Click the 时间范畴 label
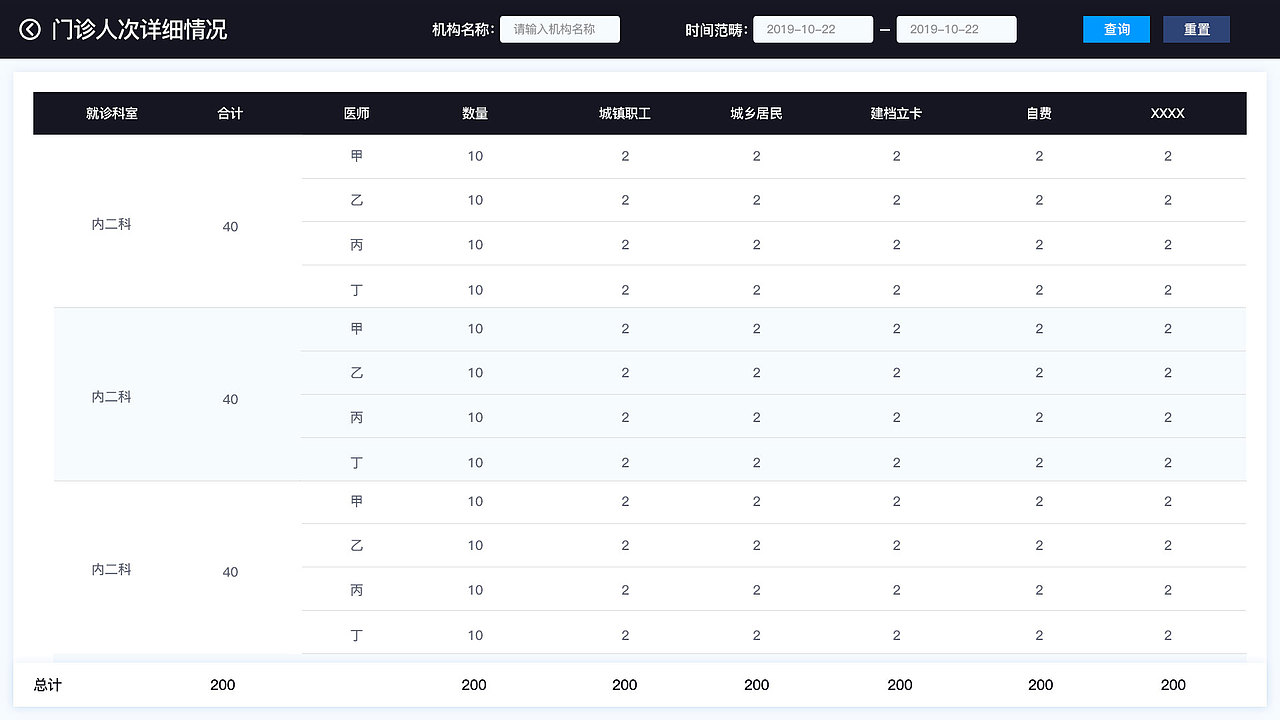 (x=716, y=30)
